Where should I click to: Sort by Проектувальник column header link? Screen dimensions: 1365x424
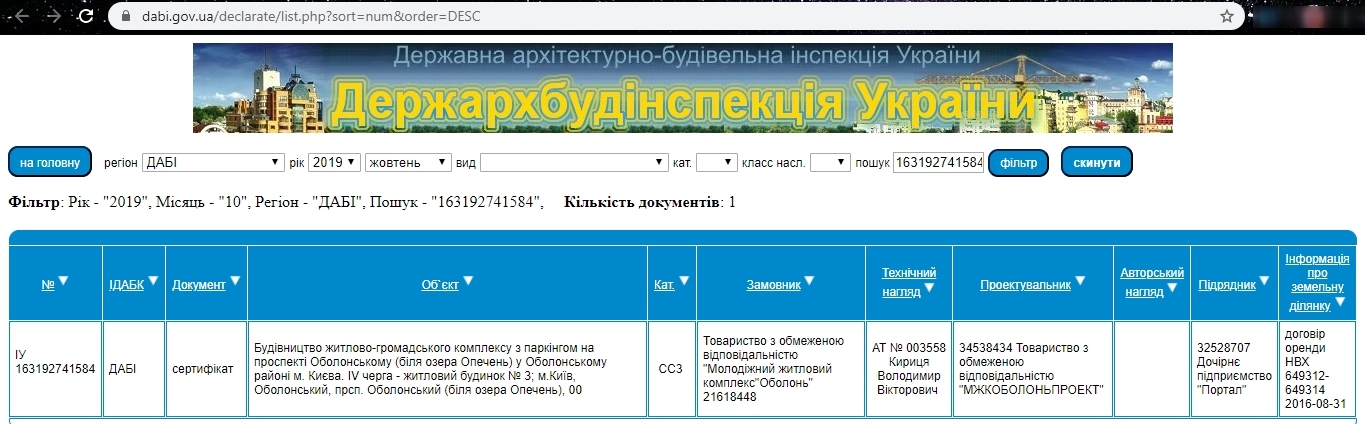click(1025, 285)
